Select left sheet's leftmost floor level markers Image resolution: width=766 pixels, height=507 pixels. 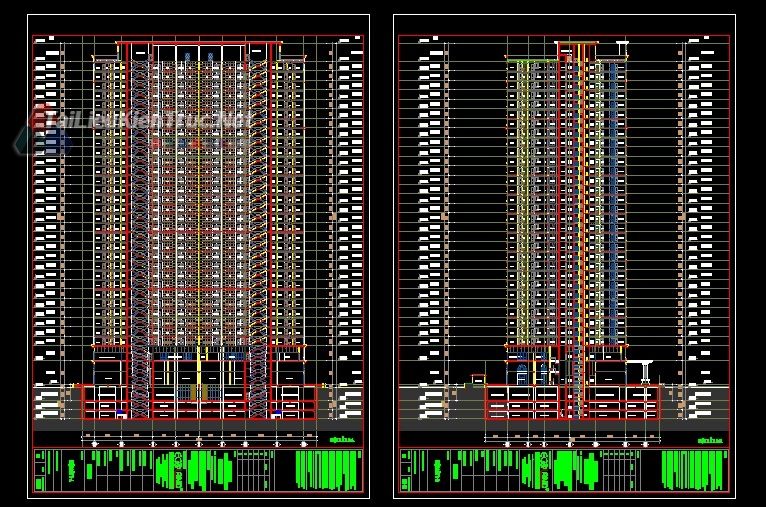pyautogui.click(x=47, y=200)
